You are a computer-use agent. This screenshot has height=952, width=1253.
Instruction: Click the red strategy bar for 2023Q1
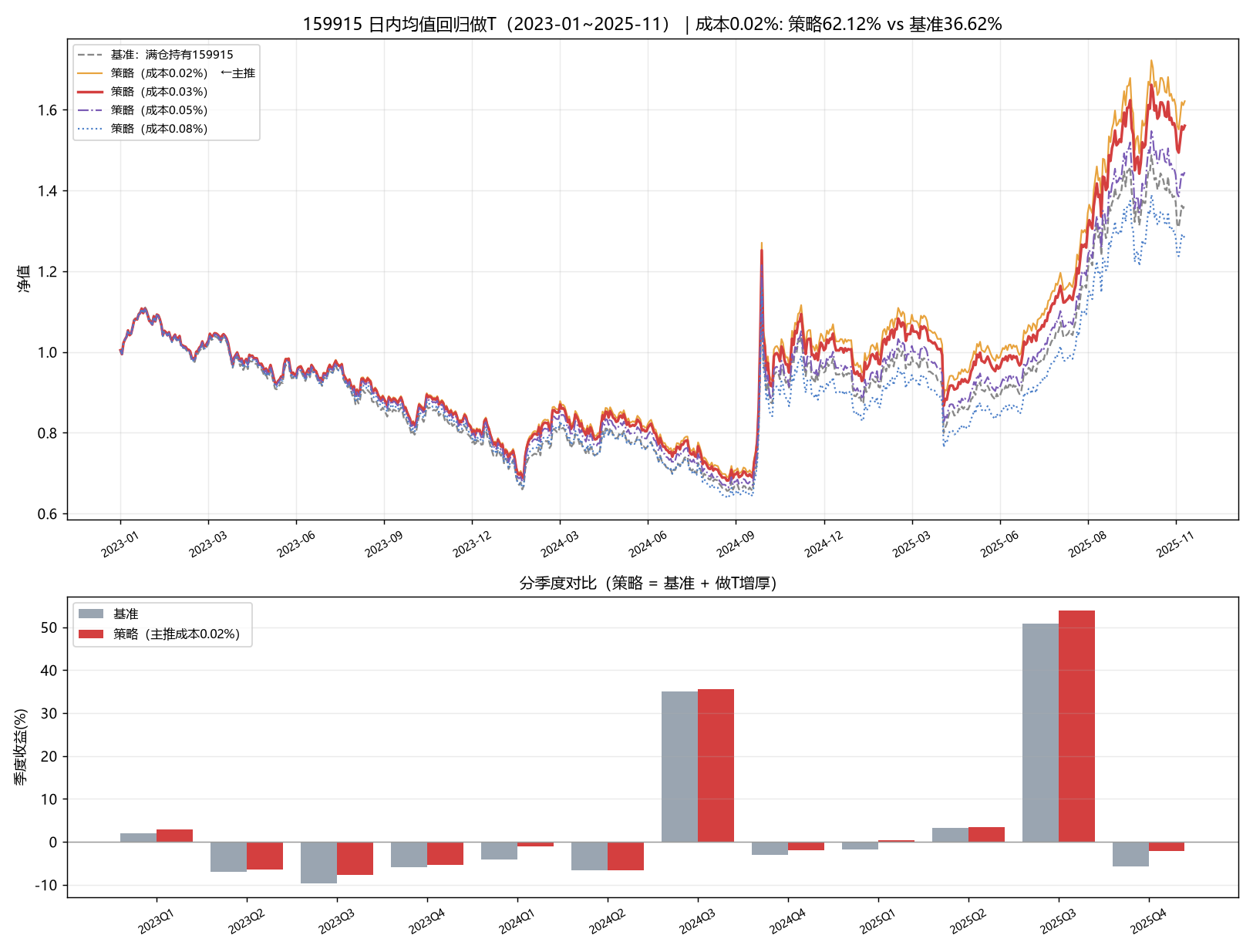pyautogui.click(x=174, y=836)
